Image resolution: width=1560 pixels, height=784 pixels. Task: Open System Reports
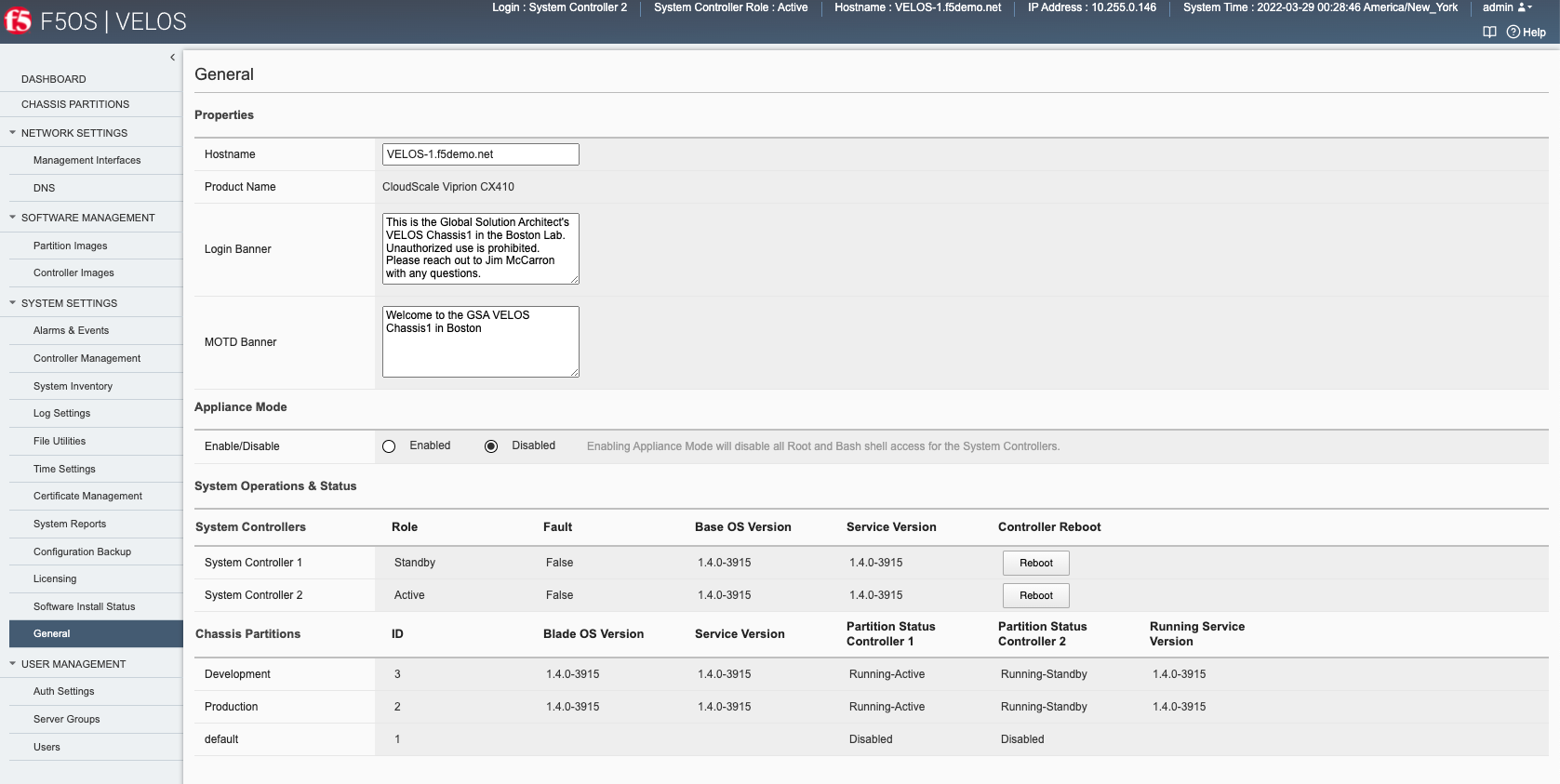point(70,524)
